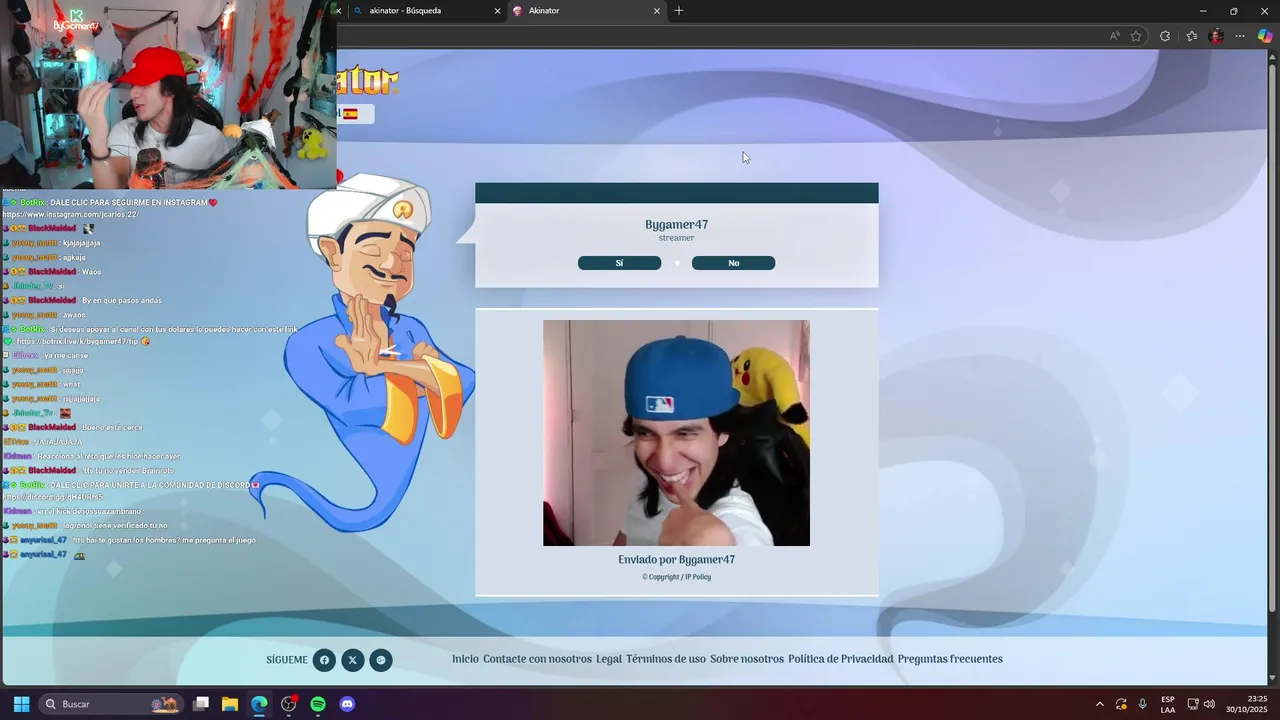The height and width of the screenshot is (720, 1280).
Task: Open the Spanish flag language selector
Action: click(x=355, y=114)
